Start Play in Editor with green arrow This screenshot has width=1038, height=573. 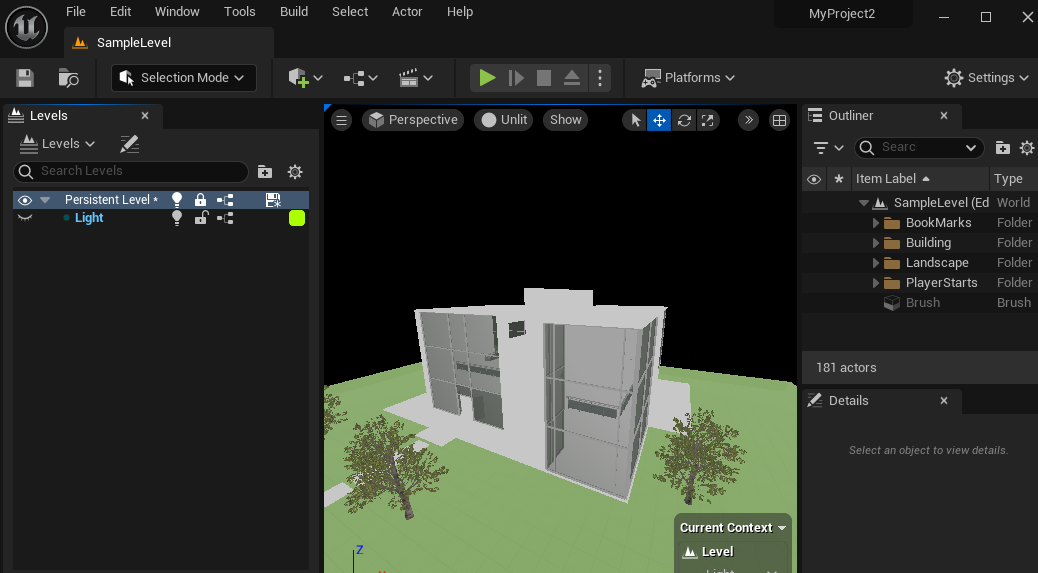click(487, 78)
